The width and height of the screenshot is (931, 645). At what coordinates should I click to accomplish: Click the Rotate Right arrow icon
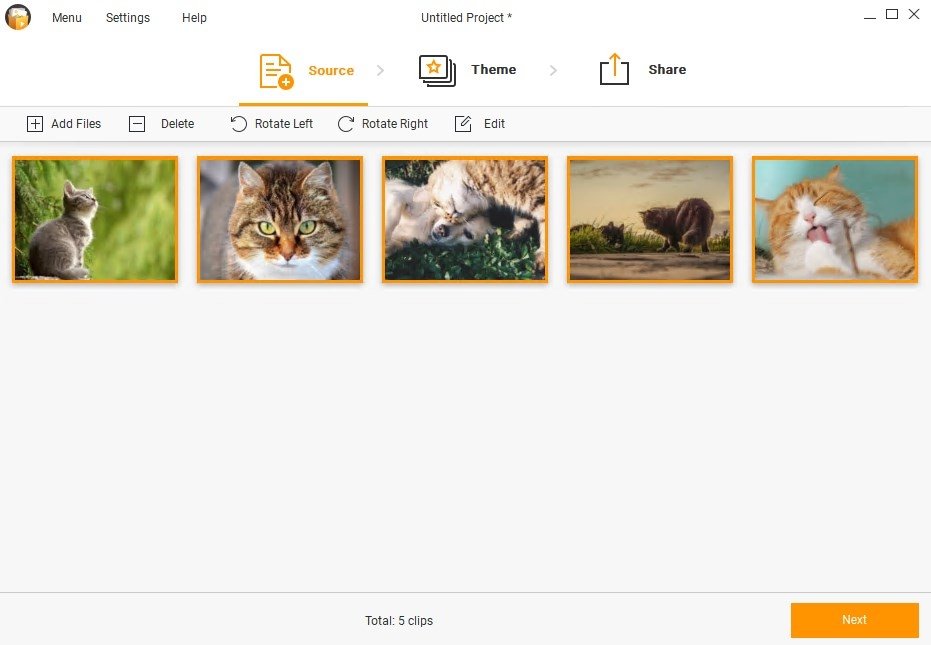click(346, 124)
